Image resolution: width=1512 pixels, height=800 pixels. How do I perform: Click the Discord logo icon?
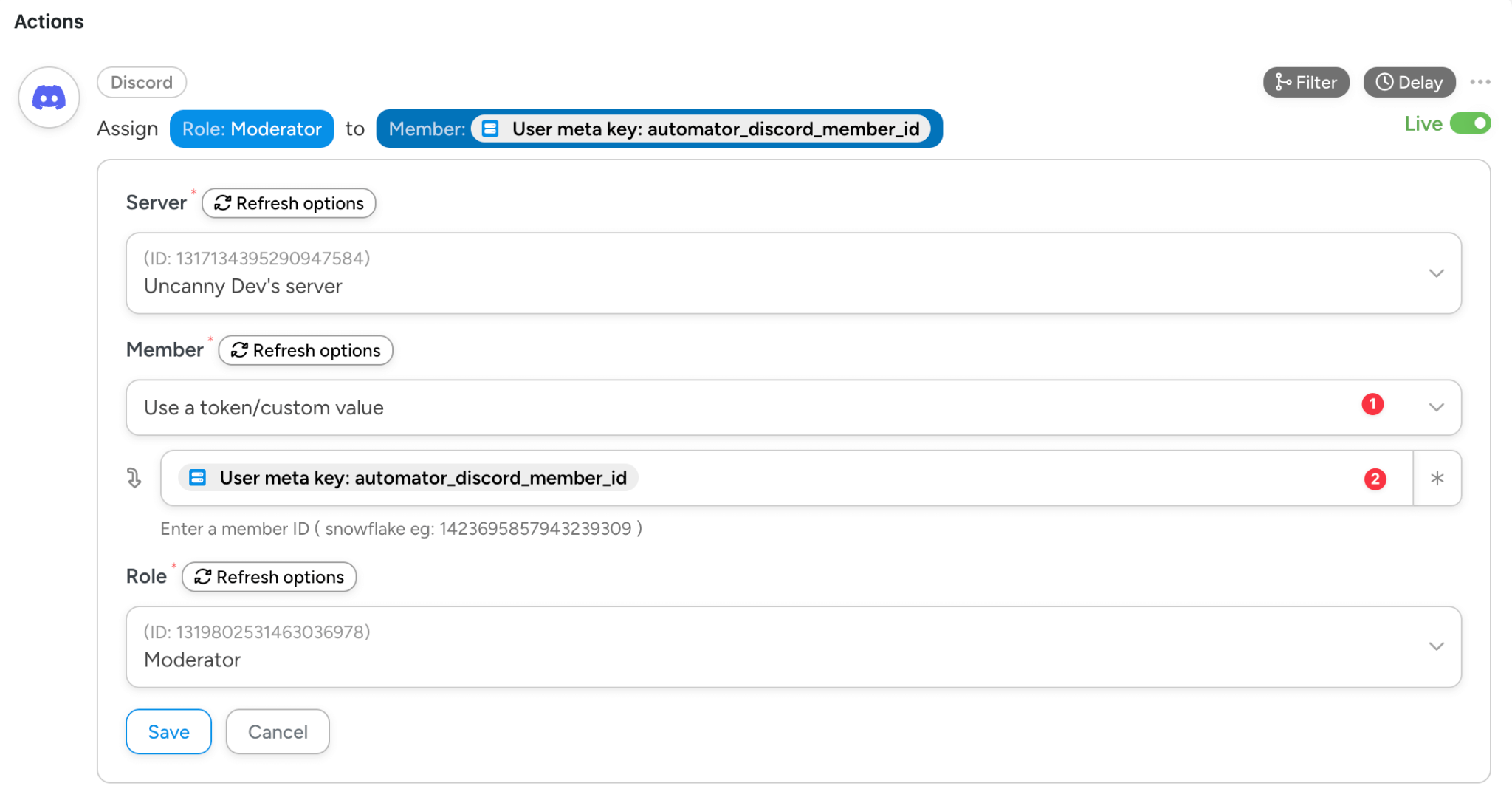coord(49,98)
